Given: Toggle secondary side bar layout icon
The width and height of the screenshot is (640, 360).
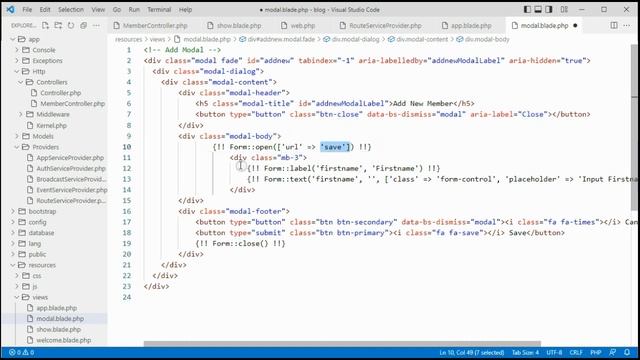Looking at the screenshot, I should click(549, 9).
